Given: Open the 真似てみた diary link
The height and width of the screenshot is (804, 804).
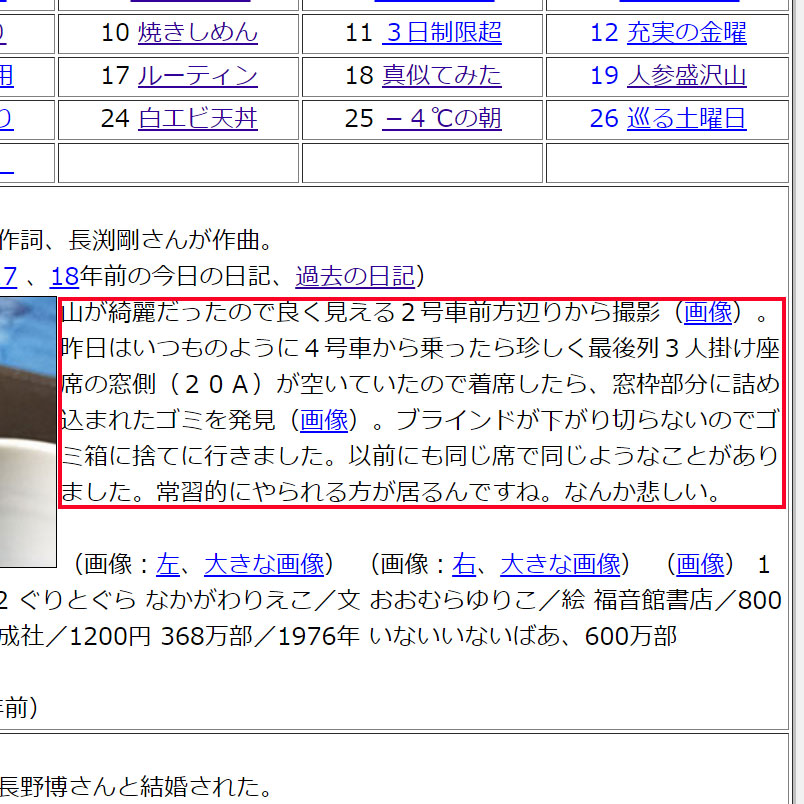Looking at the screenshot, I should click(441, 76).
